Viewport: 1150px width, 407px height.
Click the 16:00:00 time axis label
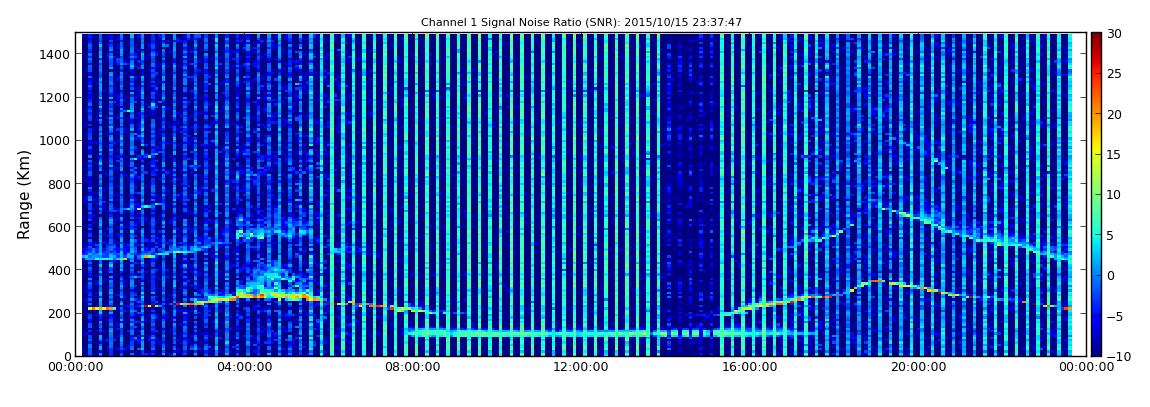[x=748, y=367]
